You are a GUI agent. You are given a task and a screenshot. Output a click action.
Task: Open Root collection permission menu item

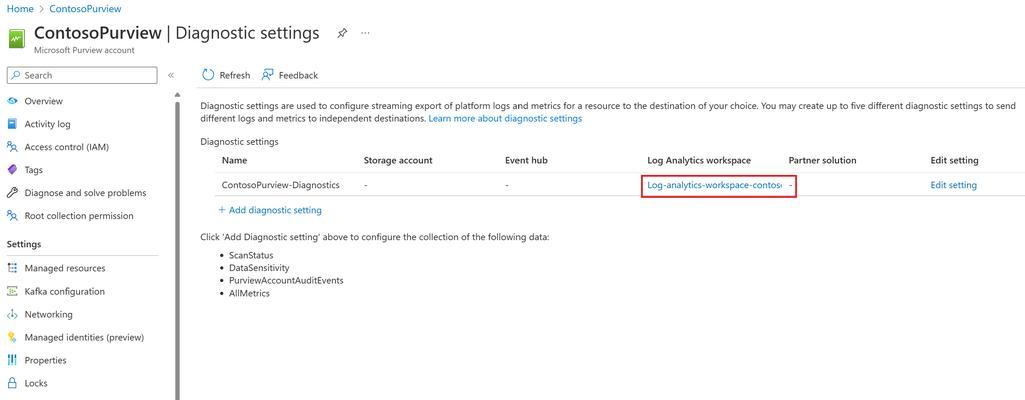click(79, 216)
